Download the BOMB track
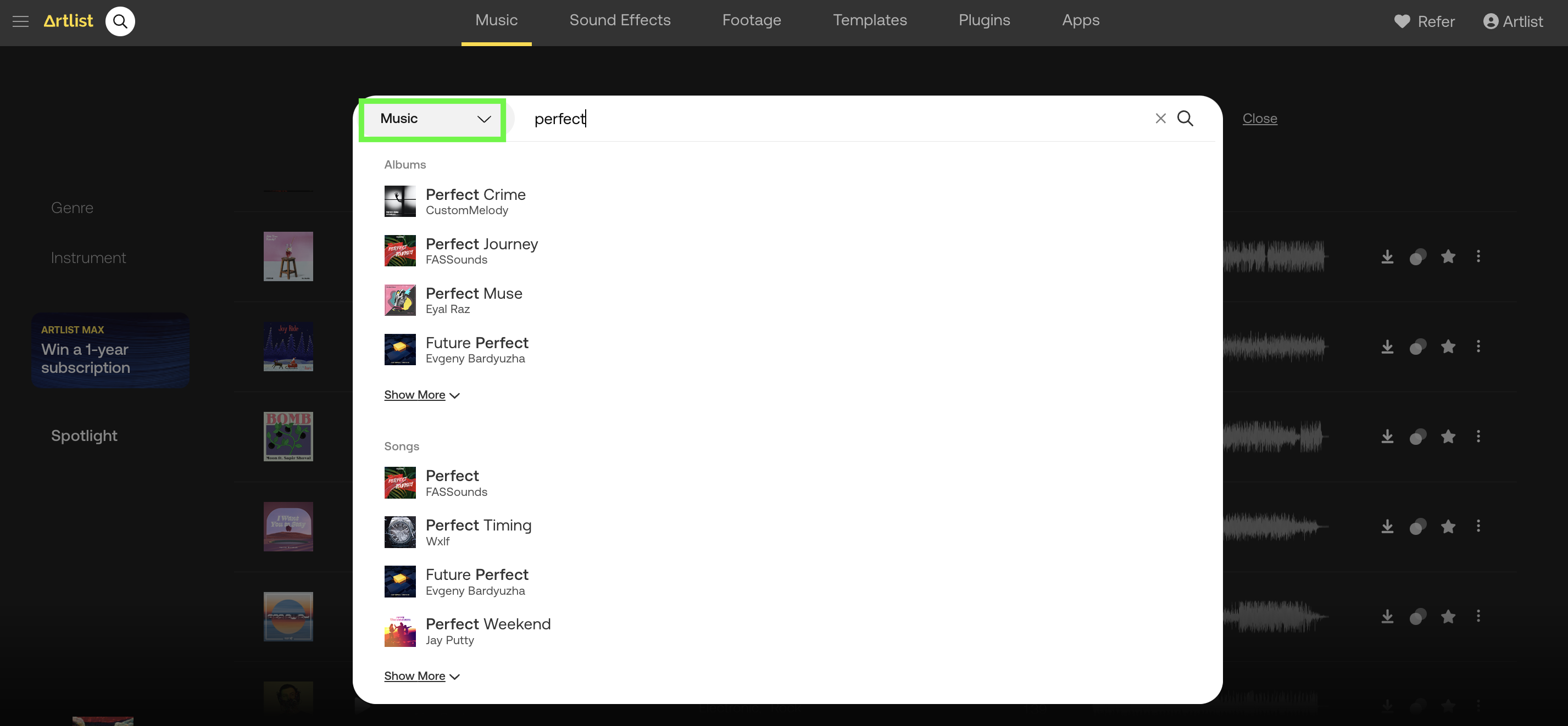 [1387, 437]
